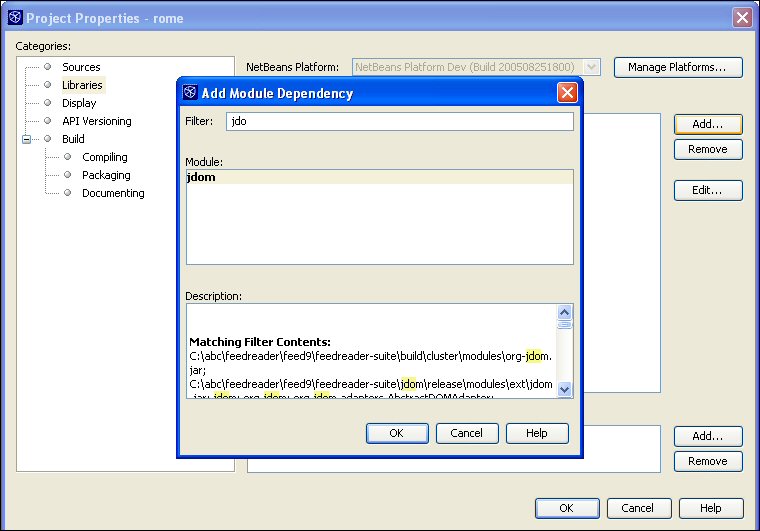
Task: Click Edit... button in Project Properties
Action: 708,190
